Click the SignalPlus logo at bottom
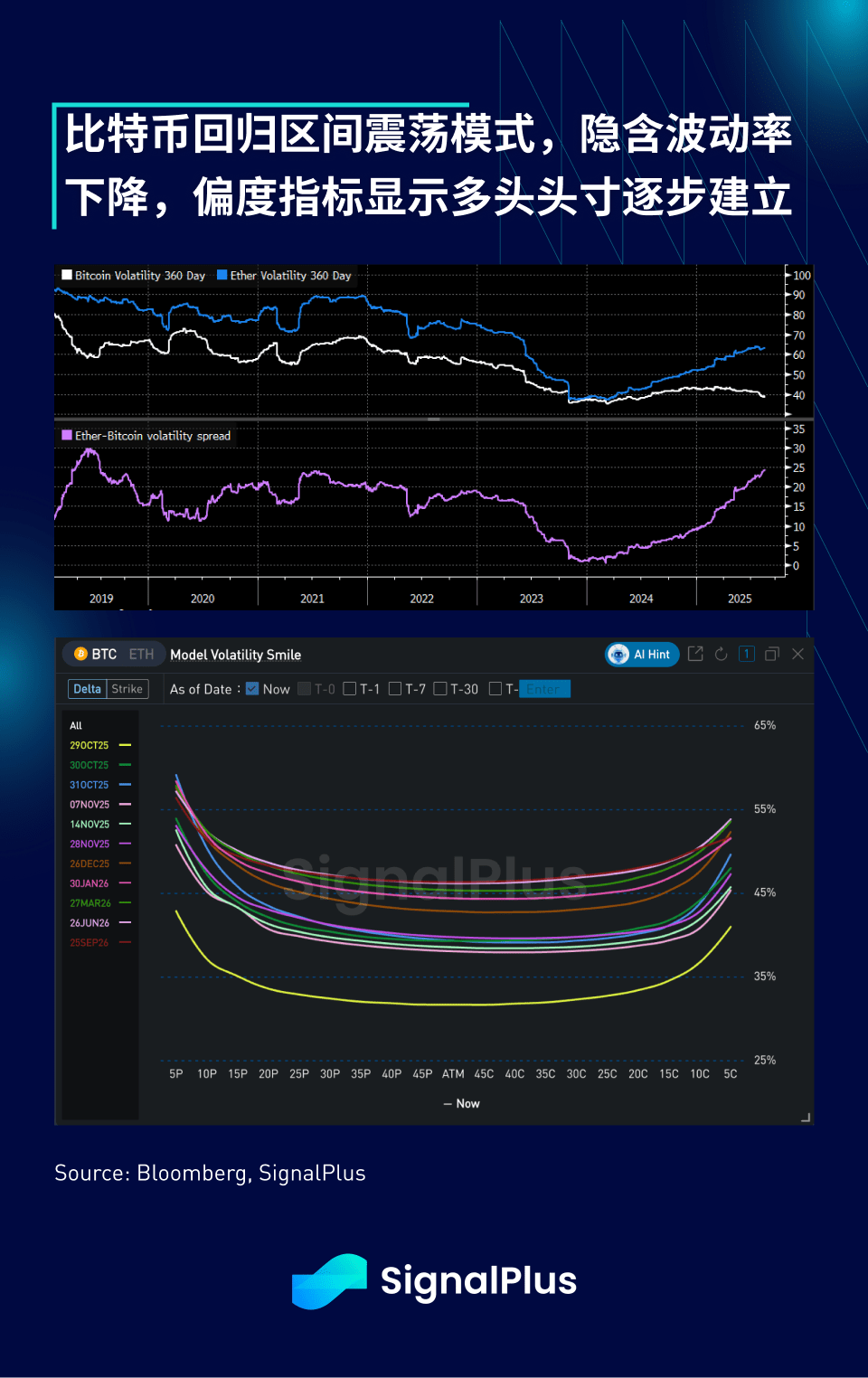Viewport: 868px width, 1378px height. point(434,1281)
